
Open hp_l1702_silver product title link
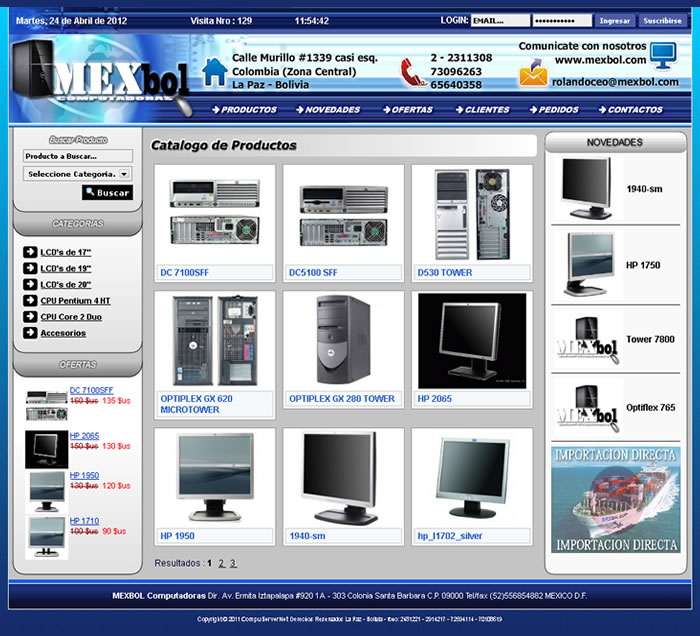point(450,536)
